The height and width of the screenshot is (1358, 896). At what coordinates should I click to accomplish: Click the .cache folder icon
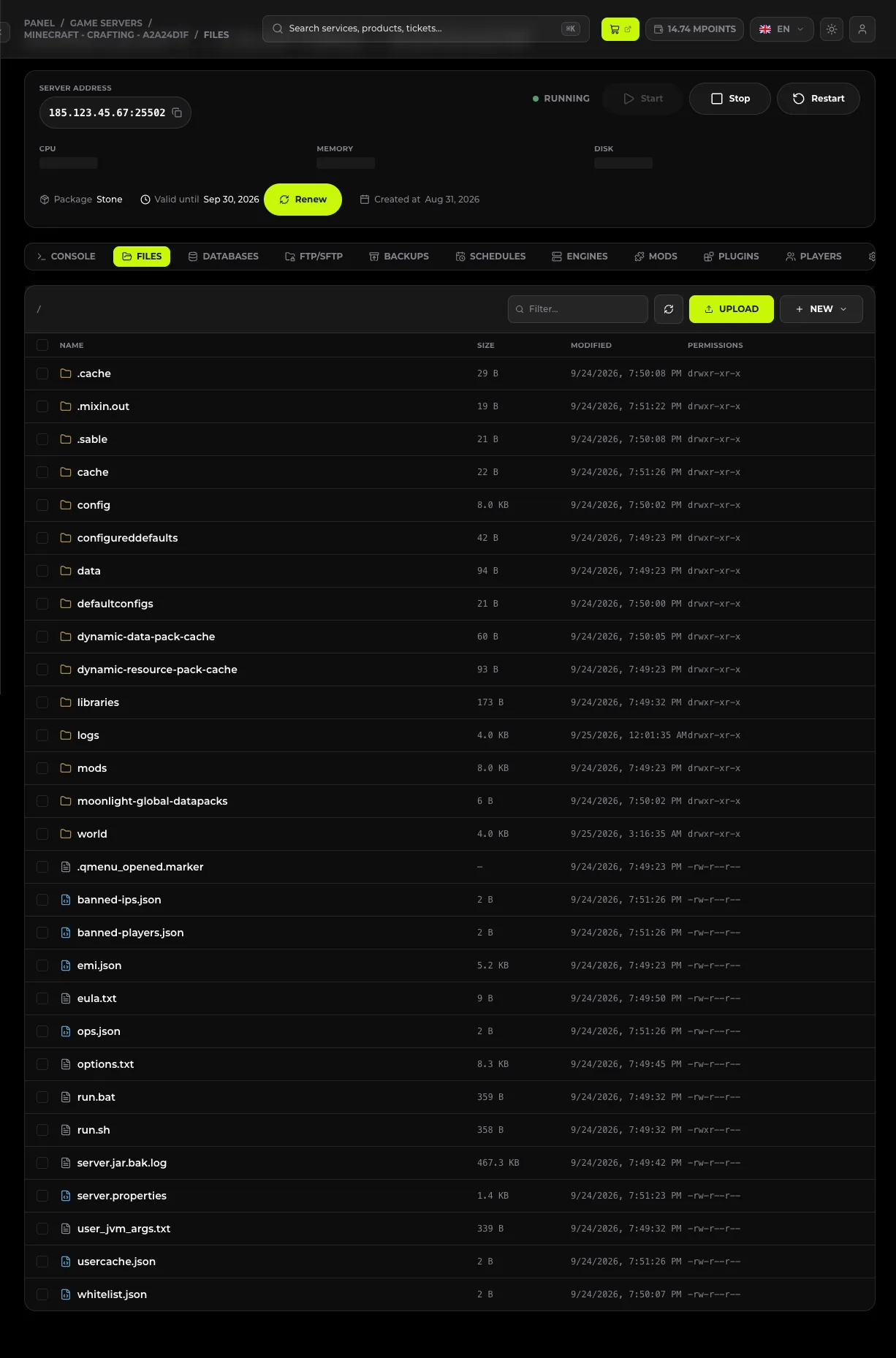tap(66, 373)
